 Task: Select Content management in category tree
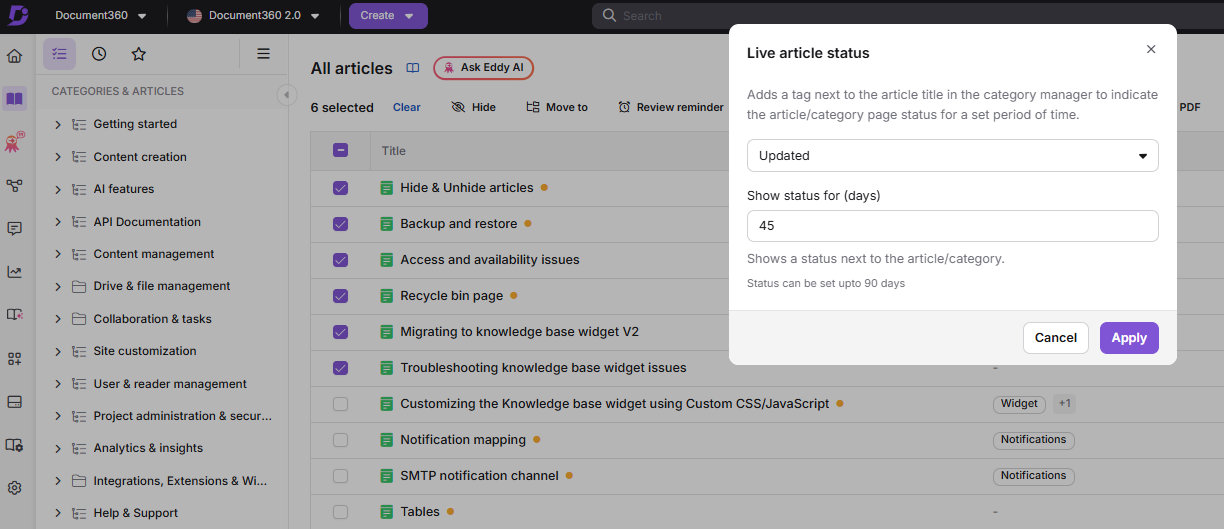[154, 254]
